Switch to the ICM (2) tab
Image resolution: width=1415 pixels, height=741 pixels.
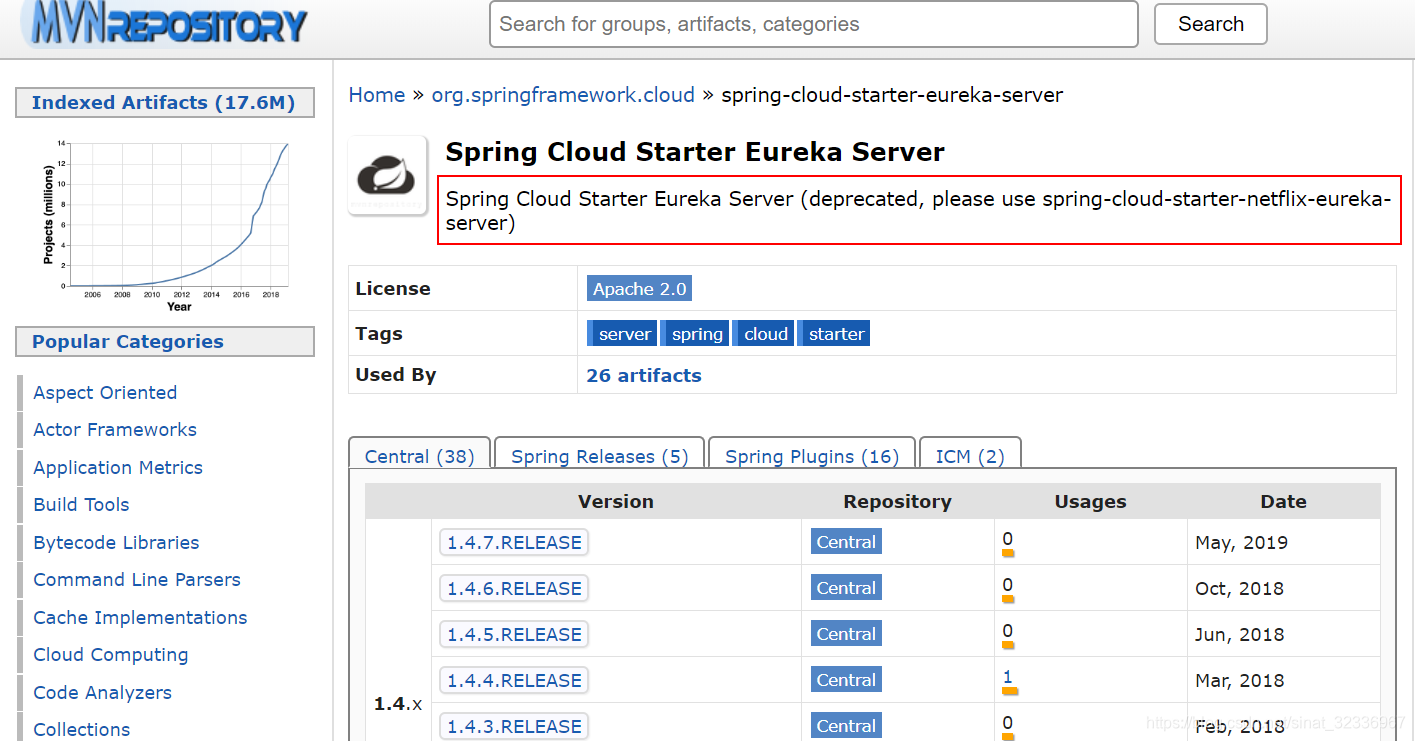pos(970,456)
